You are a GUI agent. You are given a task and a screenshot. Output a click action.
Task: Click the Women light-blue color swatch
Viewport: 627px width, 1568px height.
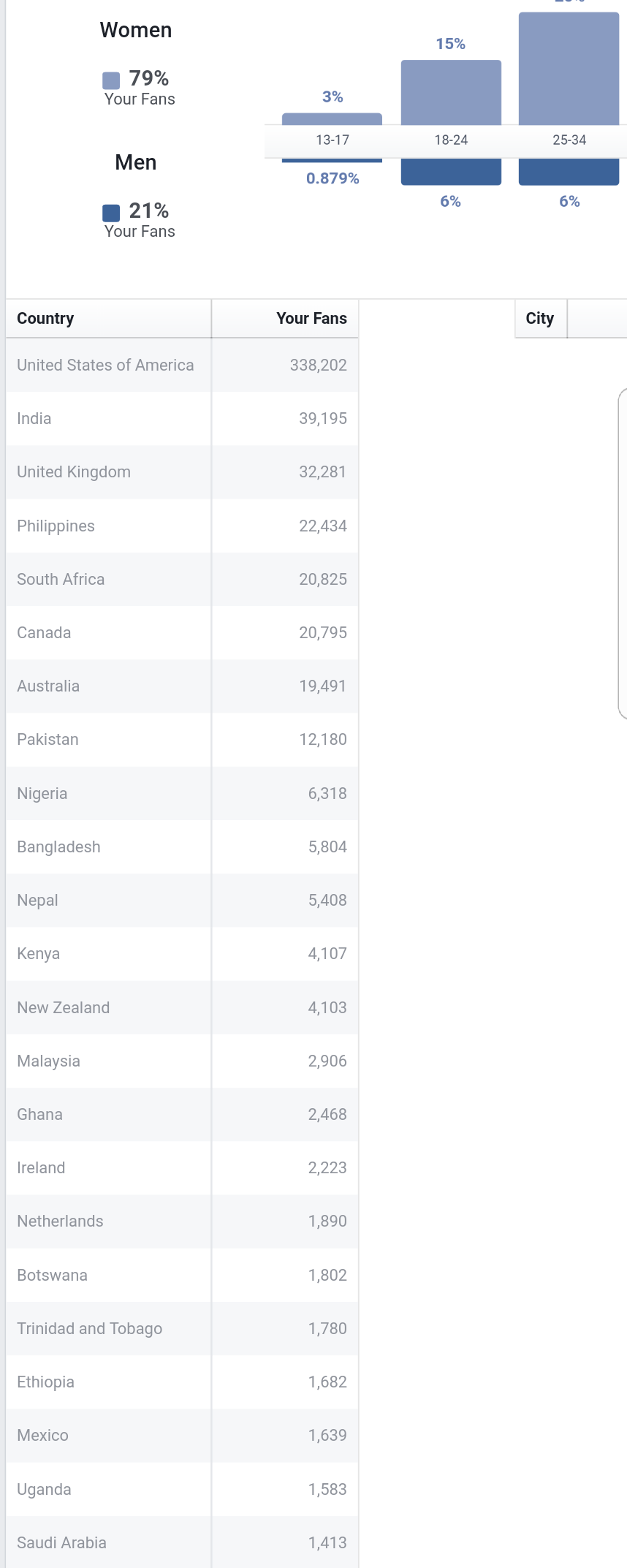click(x=111, y=80)
